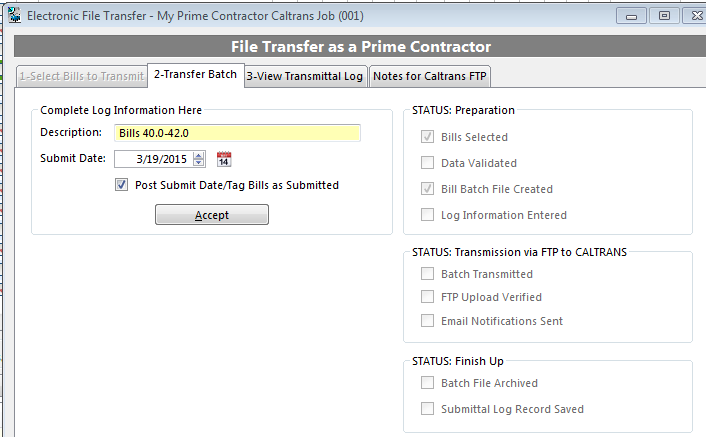Check the Email Notifications Sent checkbox
706x437 pixels.
click(427, 320)
